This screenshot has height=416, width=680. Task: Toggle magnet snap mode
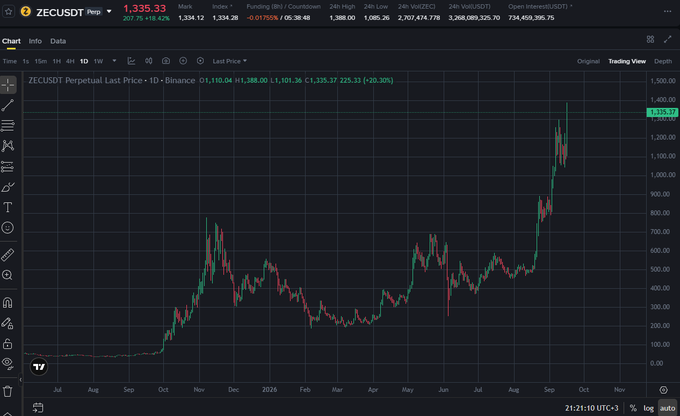coord(8,302)
